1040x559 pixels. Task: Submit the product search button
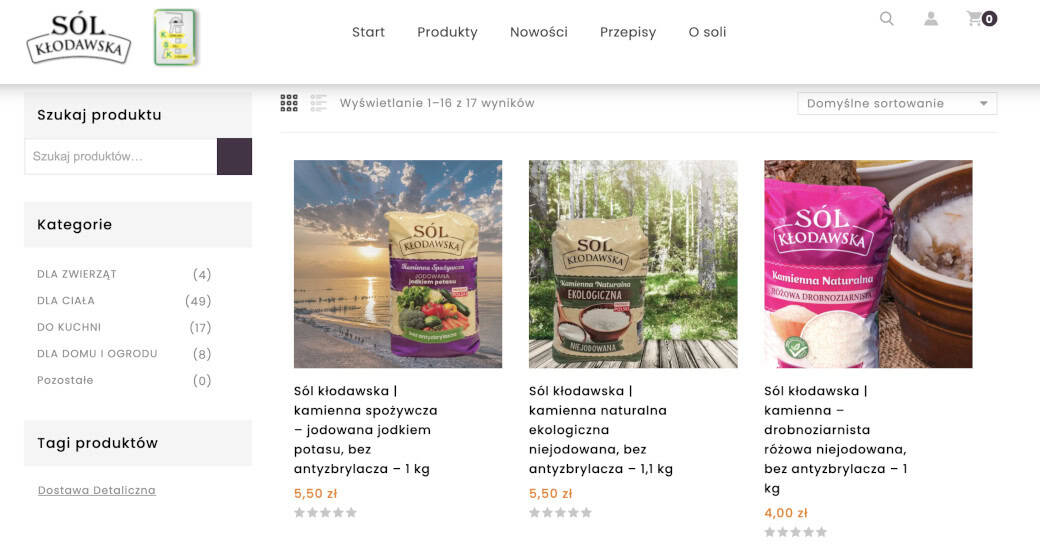pyautogui.click(x=235, y=157)
